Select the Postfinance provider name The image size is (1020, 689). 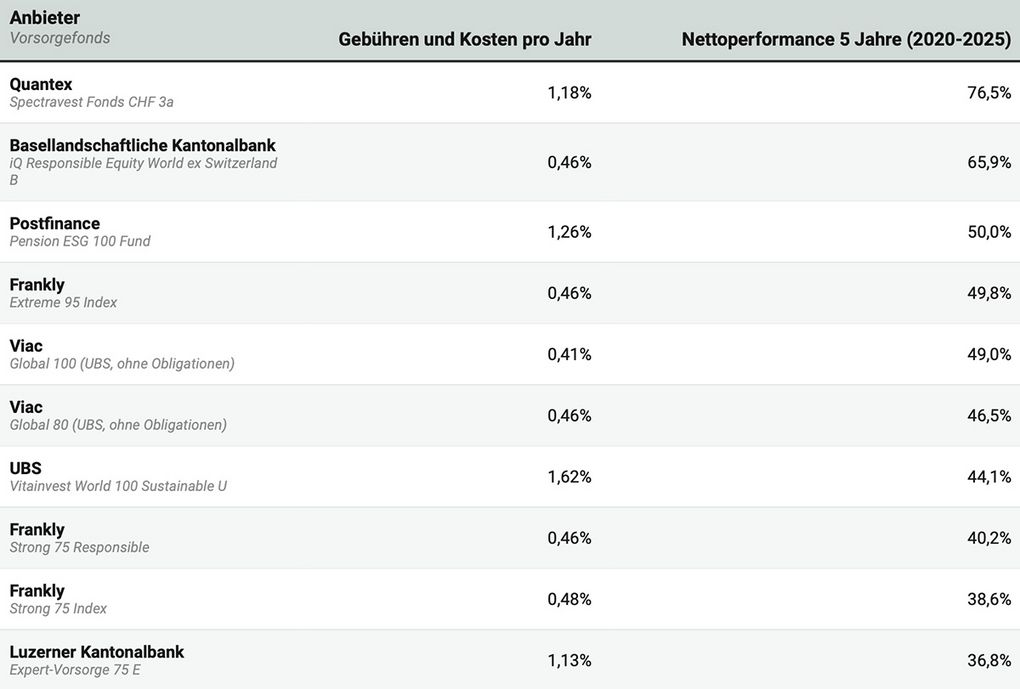tap(55, 223)
